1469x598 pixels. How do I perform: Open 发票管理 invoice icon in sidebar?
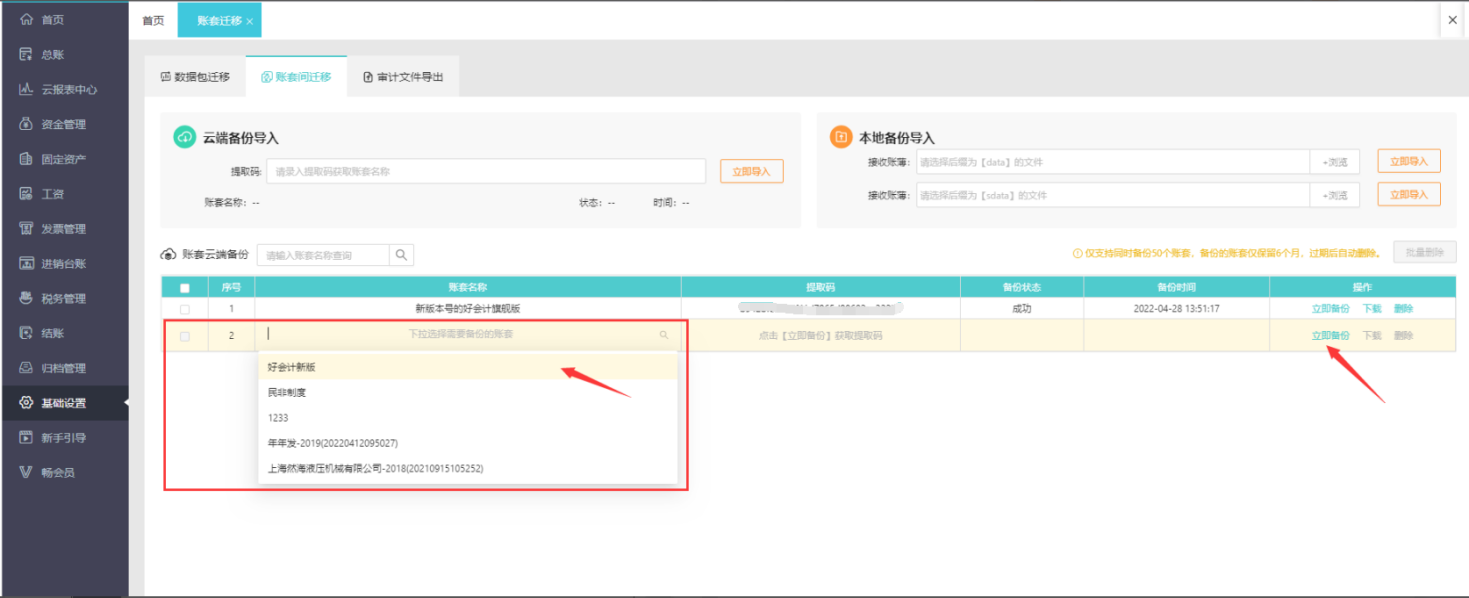tap(27, 229)
